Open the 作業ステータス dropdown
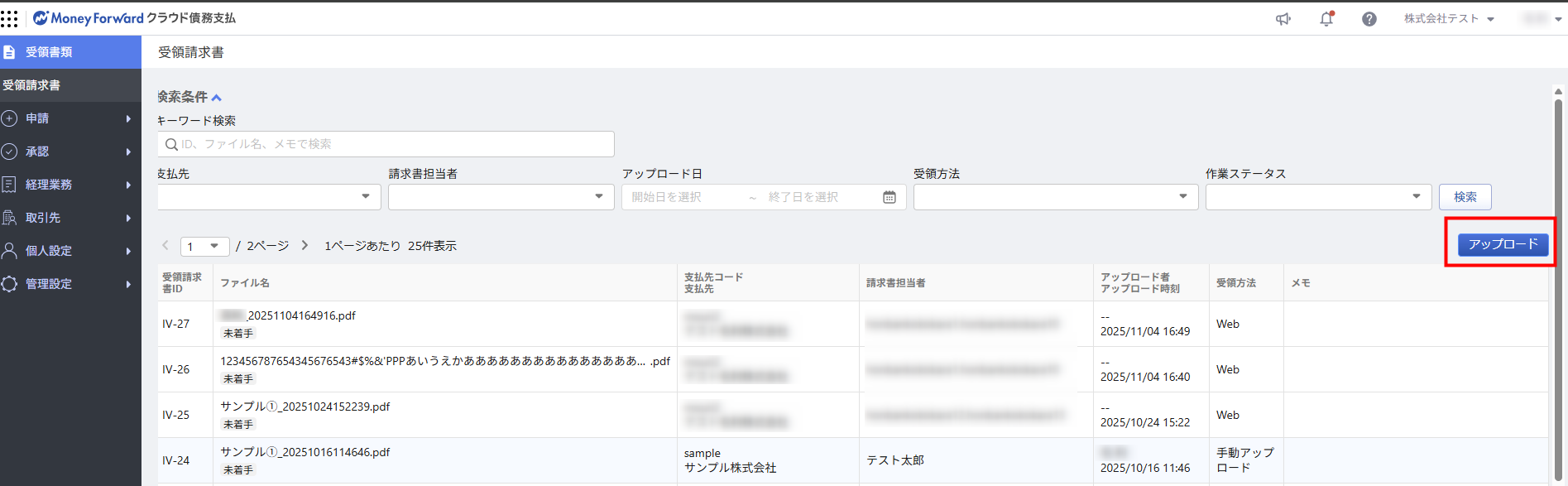The image size is (1568, 486). 1317,197
